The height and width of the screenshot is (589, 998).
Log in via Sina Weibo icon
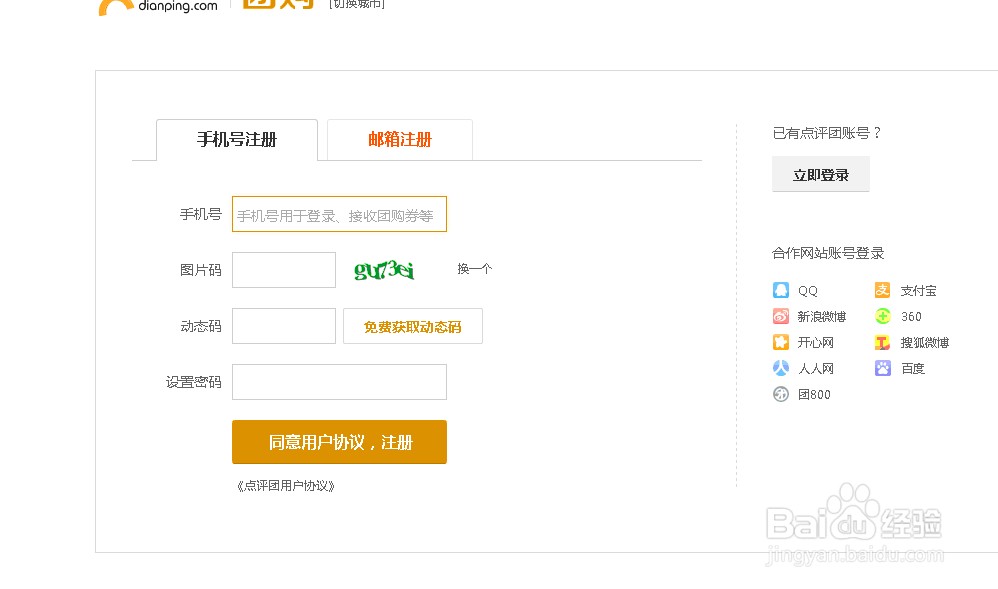(x=781, y=316)
